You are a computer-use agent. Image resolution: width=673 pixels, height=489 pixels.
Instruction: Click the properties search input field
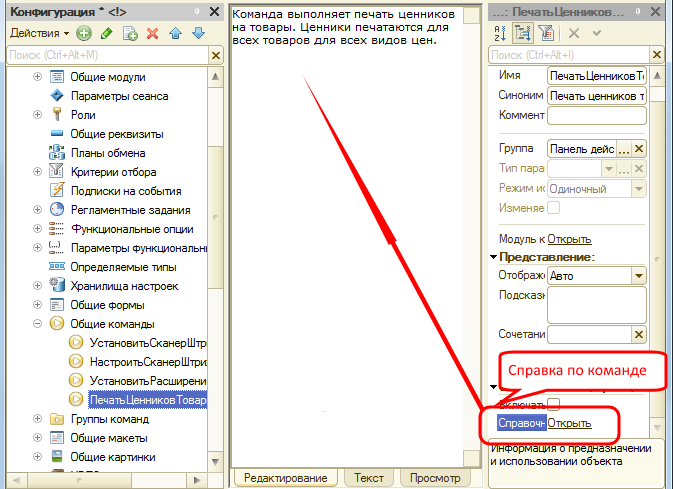569,55
